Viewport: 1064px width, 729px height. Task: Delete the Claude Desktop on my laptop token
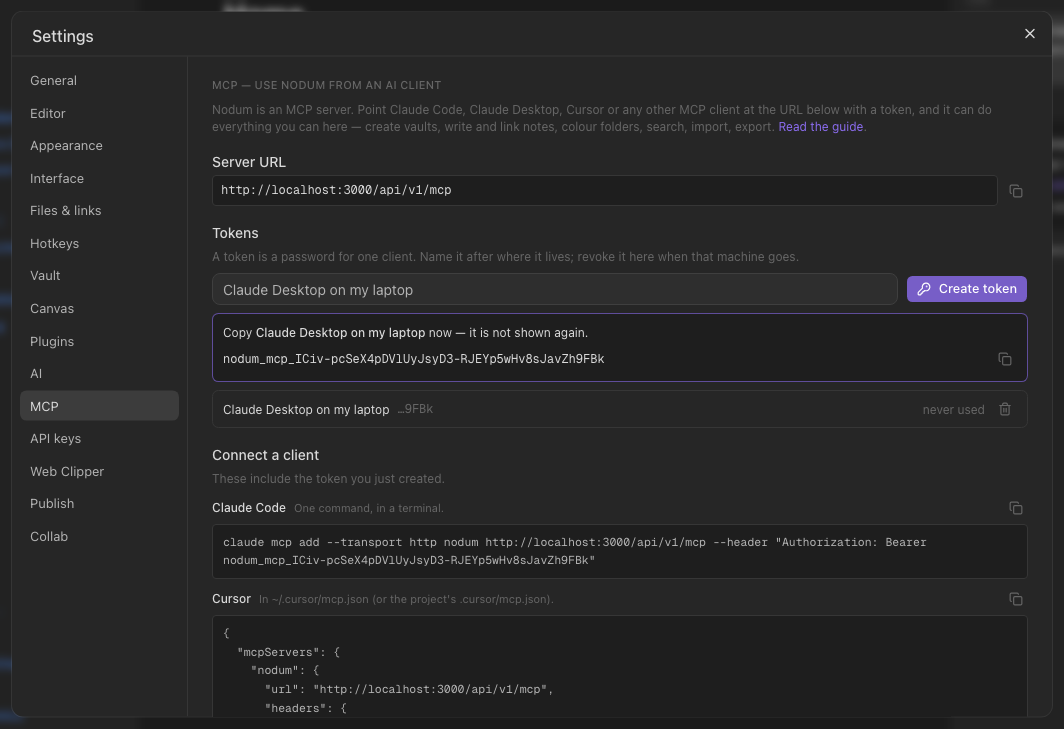[x=1005, y=409]
